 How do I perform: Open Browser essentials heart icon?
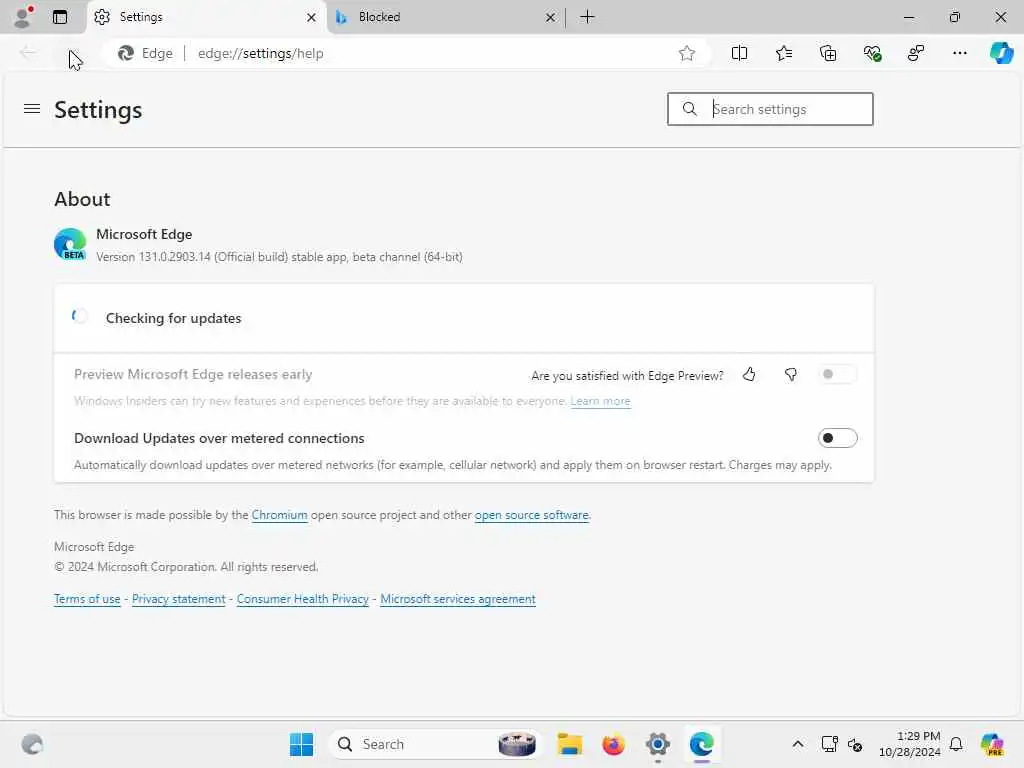pyautogui.click(x=872, y=54)
